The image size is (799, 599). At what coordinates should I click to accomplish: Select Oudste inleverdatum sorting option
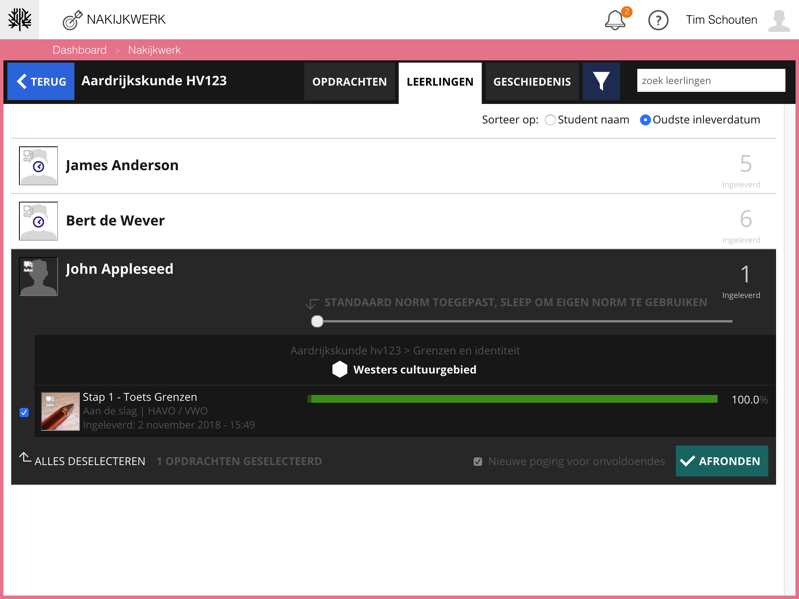(645, 120)
